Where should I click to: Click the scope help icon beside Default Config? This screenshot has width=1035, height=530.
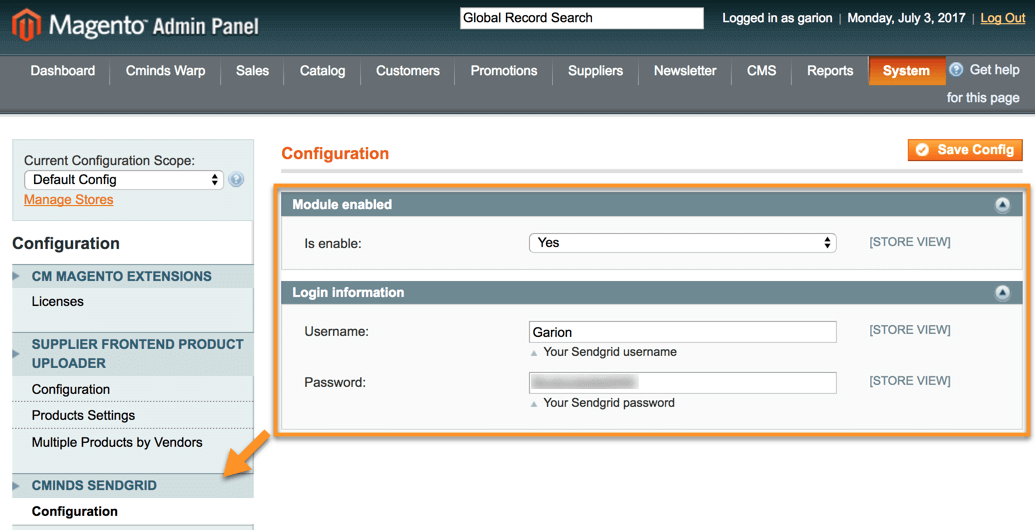(236, 180)
